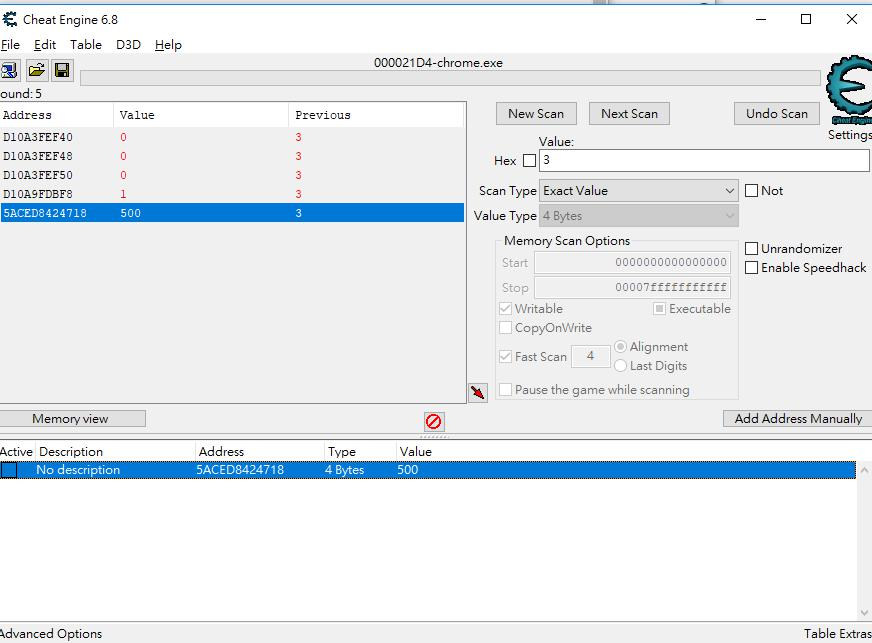Select result row D10A3FEF40
The width and height of the screenshot is (872, 643).
[x=232, y=137]
